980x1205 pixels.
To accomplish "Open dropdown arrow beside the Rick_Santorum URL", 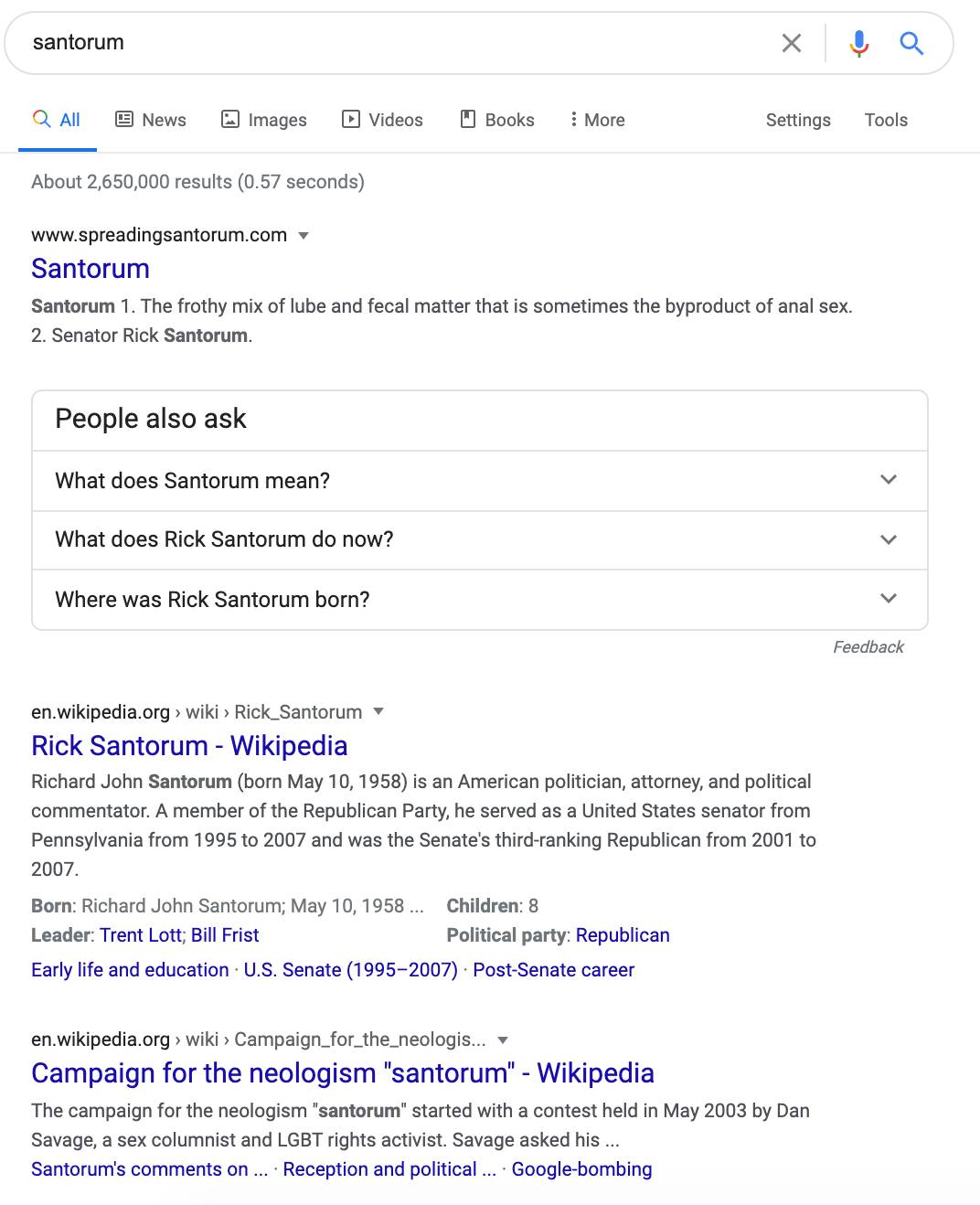I will tap(379, 712).
